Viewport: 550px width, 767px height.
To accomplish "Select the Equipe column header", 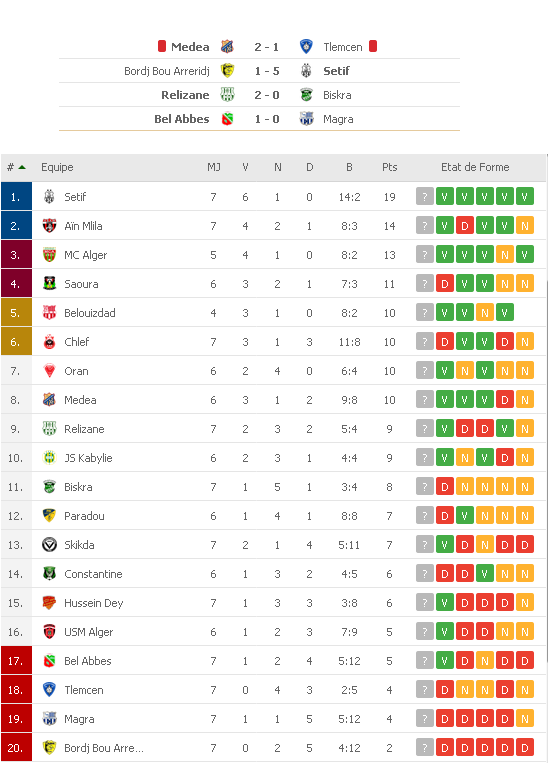I will [x=57, y=167].
